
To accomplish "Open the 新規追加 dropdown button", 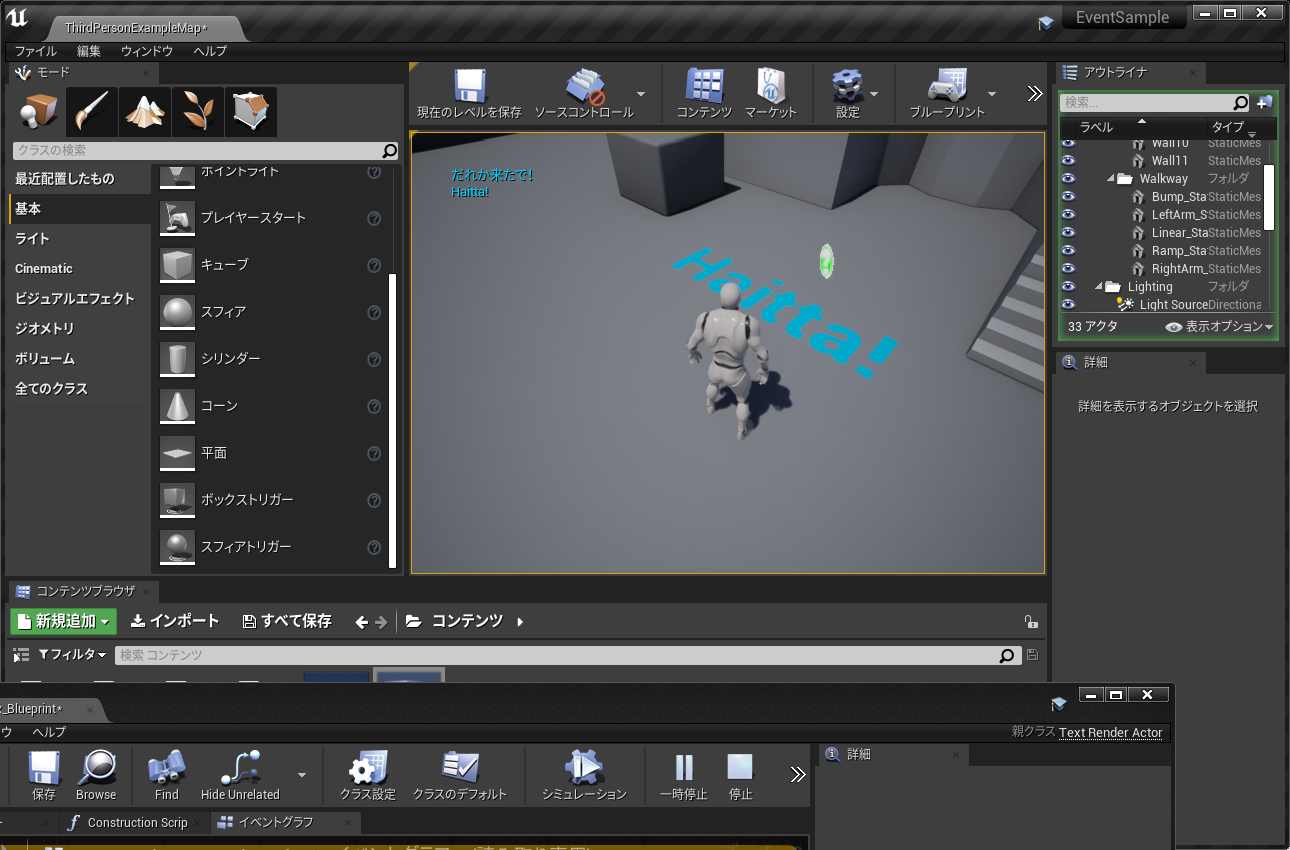I will pos(63,621).
